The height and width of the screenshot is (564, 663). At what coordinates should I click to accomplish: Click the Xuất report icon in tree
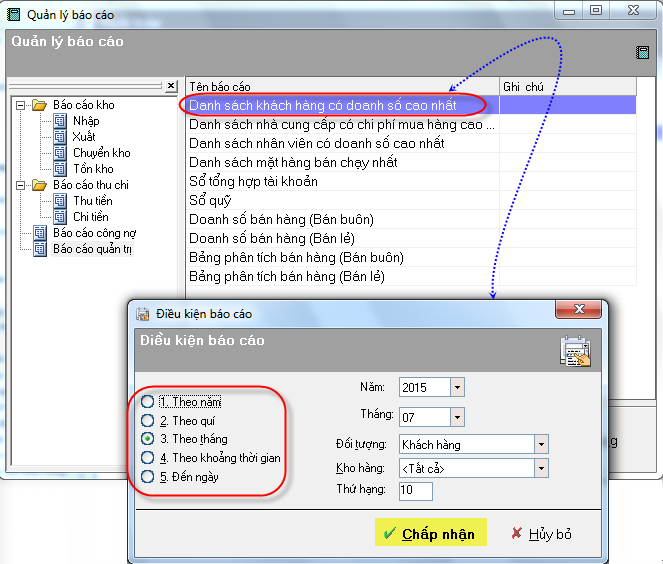coord(60,137)
